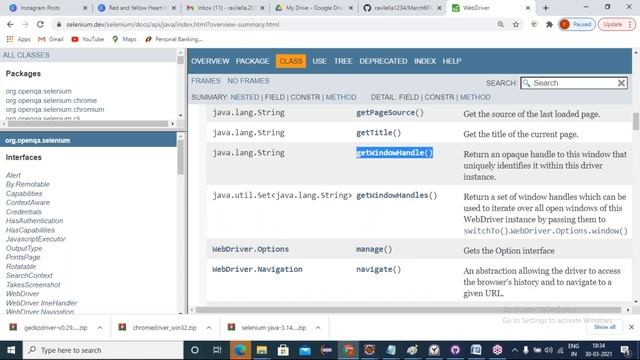Image resolution: width=640 pixels, height=360 pixels.
Task: Bookmark this page with the star icon
Action: [516, 24]
